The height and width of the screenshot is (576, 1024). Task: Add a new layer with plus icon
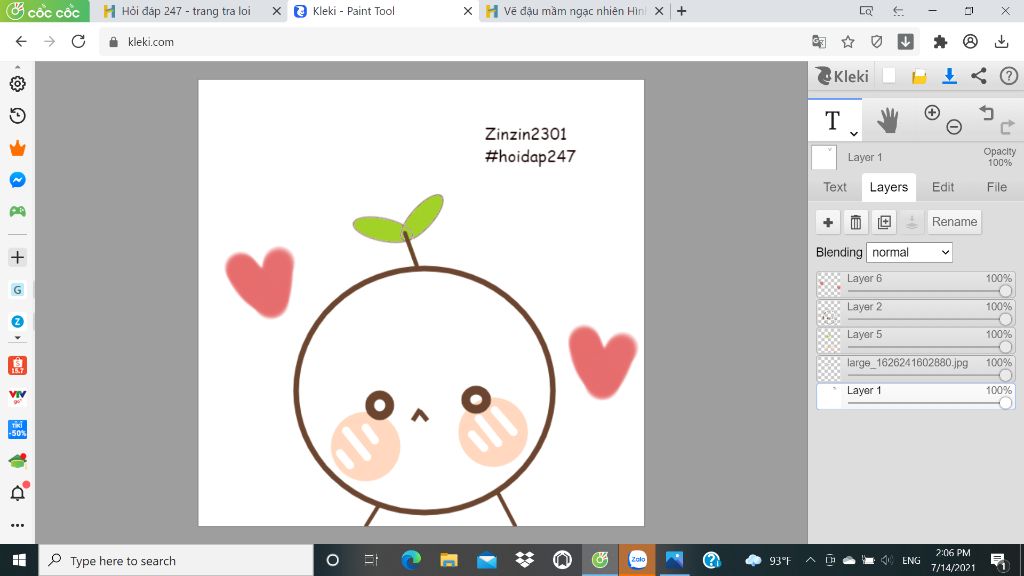point(827,222)
